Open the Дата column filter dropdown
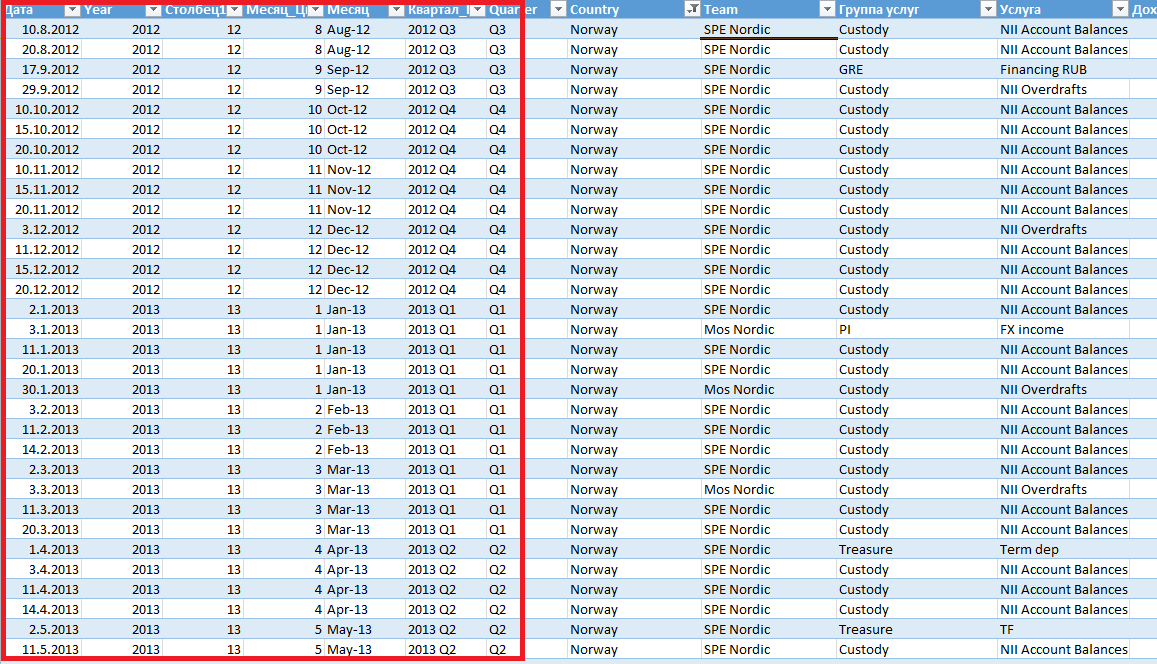Image resolution: width=1157 pixels, height=664 pixels. pyautogui.click(x=72, y=10)
